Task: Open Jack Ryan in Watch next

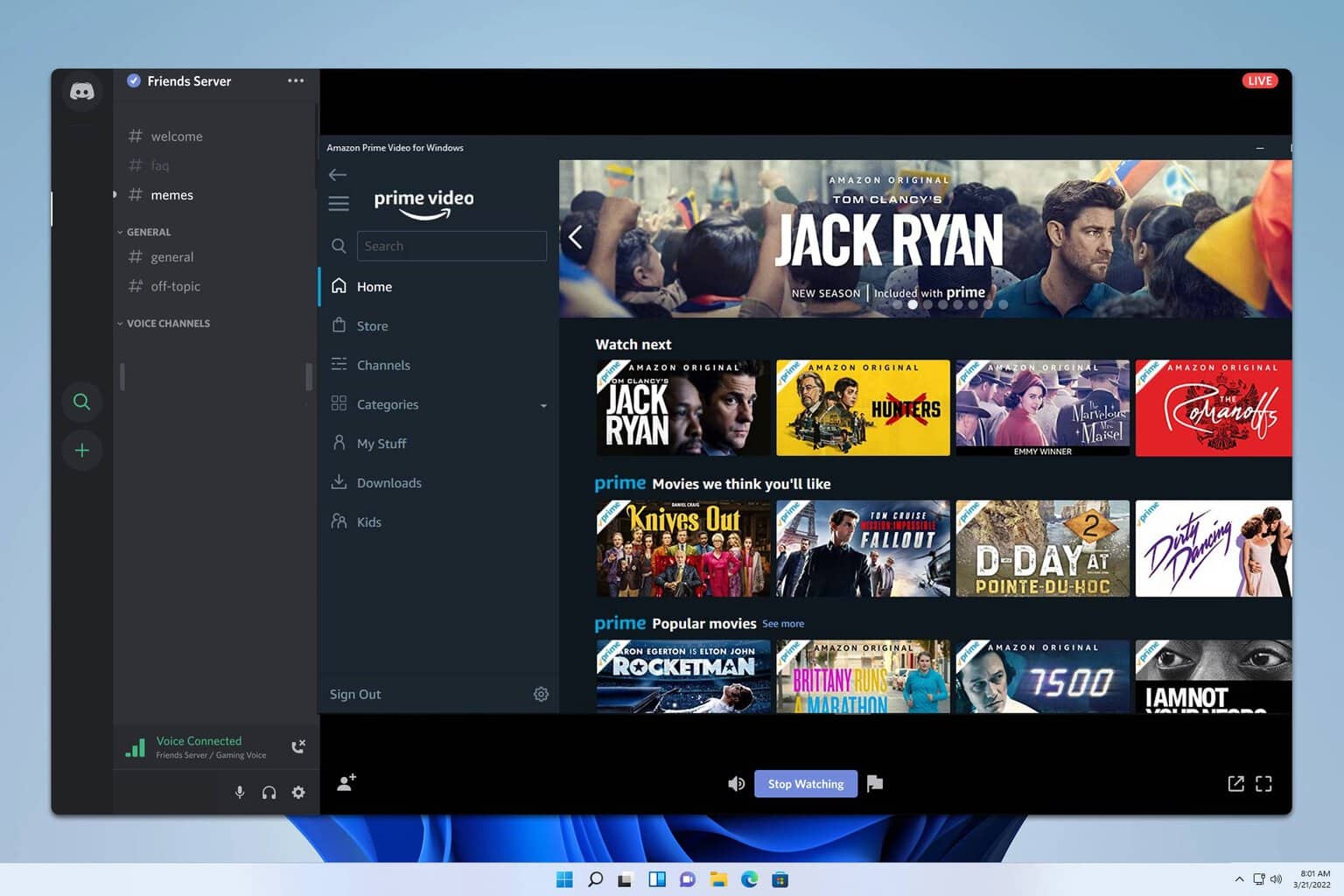Action: coord(683,408)
